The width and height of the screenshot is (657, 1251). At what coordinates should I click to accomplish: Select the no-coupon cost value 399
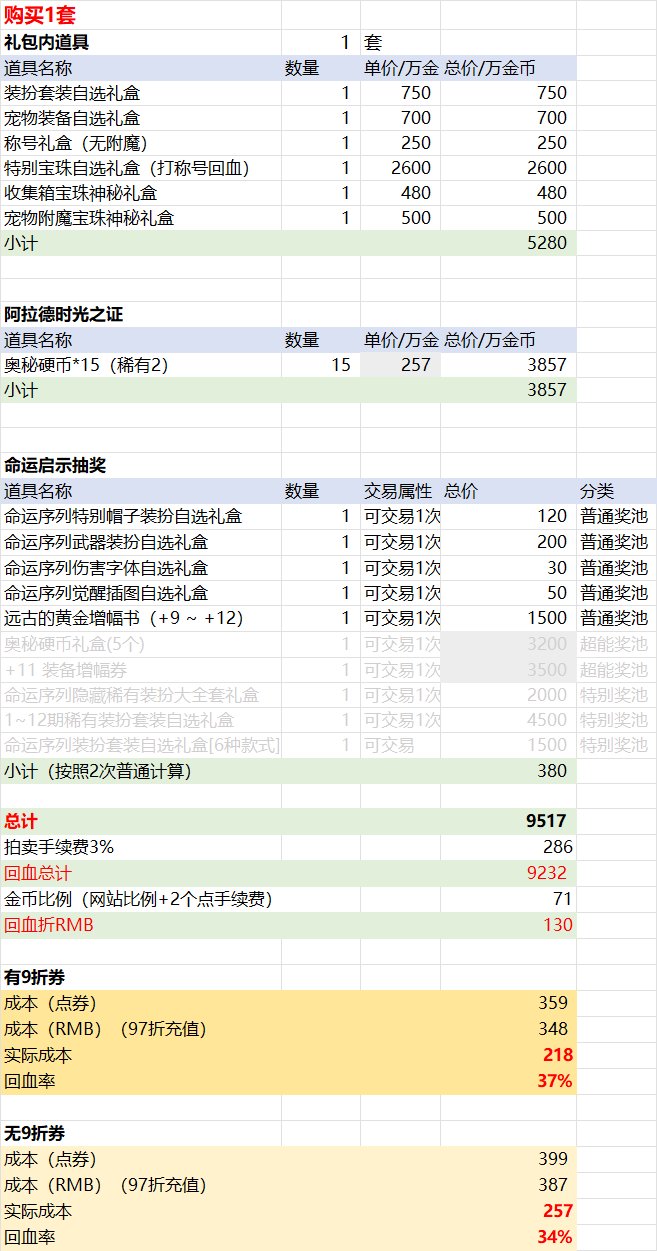(x=552, y=1159)
